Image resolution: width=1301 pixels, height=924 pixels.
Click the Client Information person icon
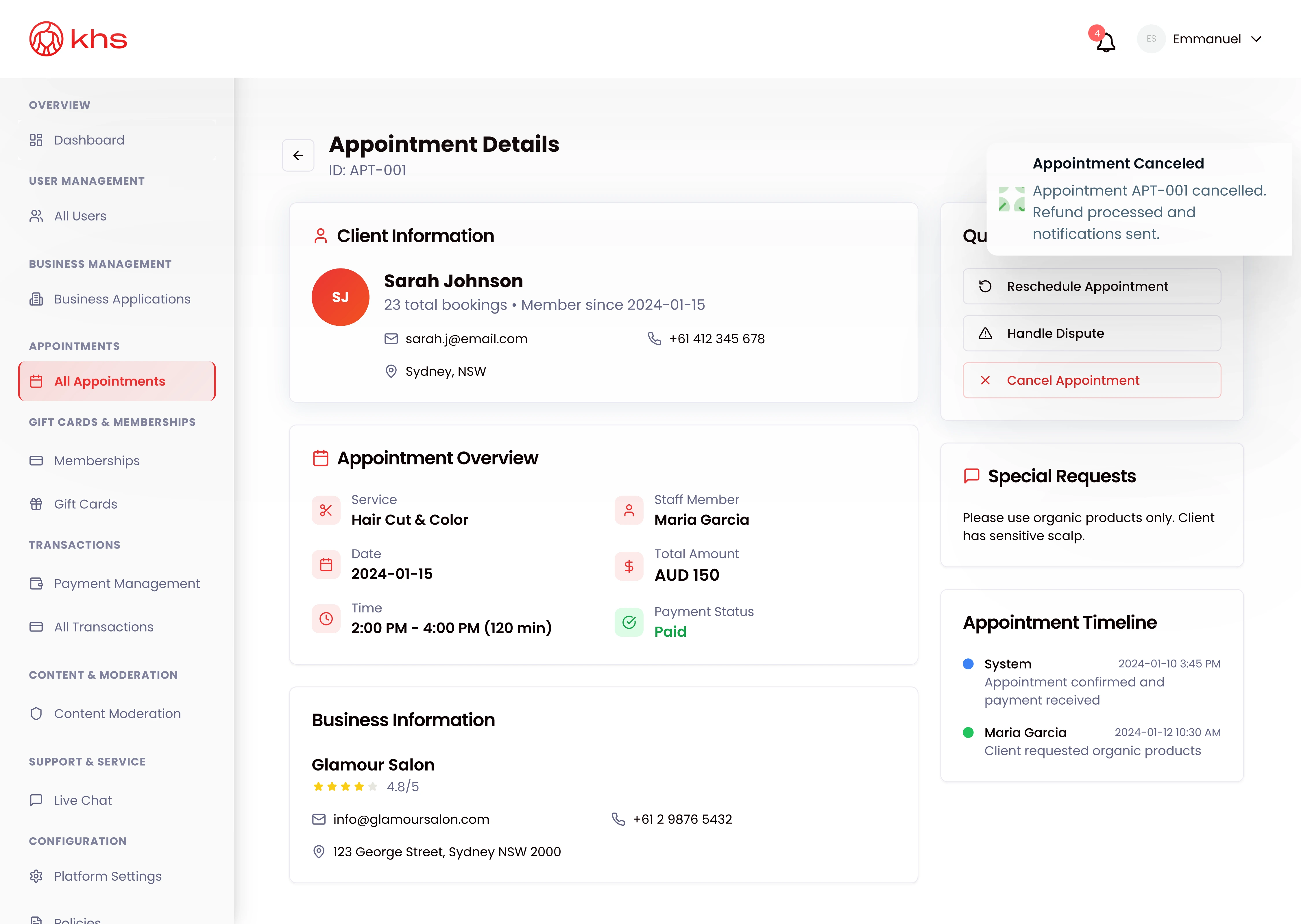pyautogui.click(x=320, y=236)
